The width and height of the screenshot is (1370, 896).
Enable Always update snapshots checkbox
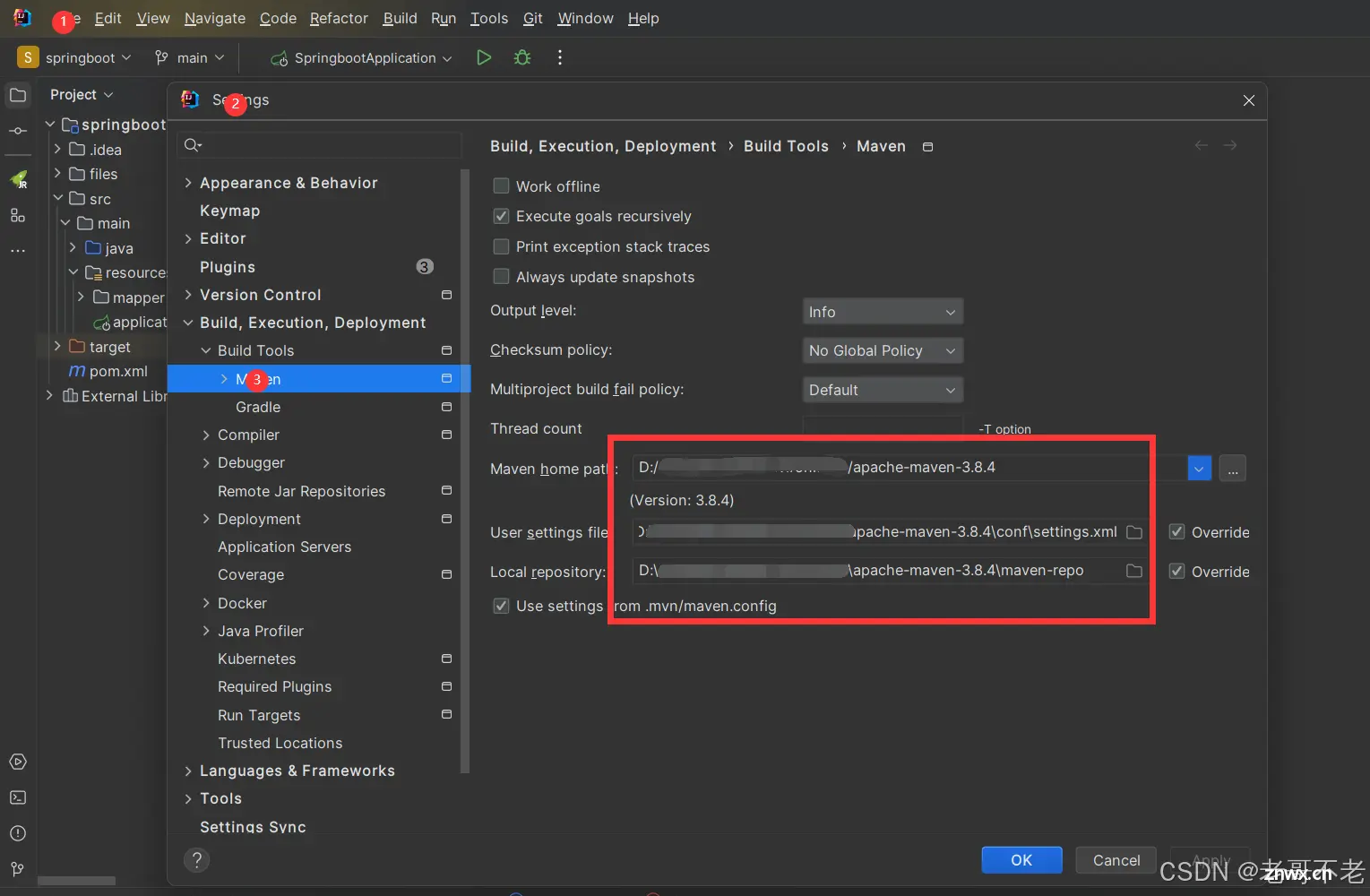[x=502, y=277]
